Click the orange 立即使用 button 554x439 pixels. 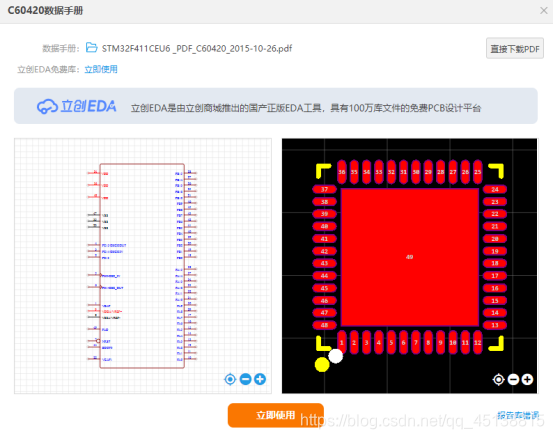click(x=276, y=415)
